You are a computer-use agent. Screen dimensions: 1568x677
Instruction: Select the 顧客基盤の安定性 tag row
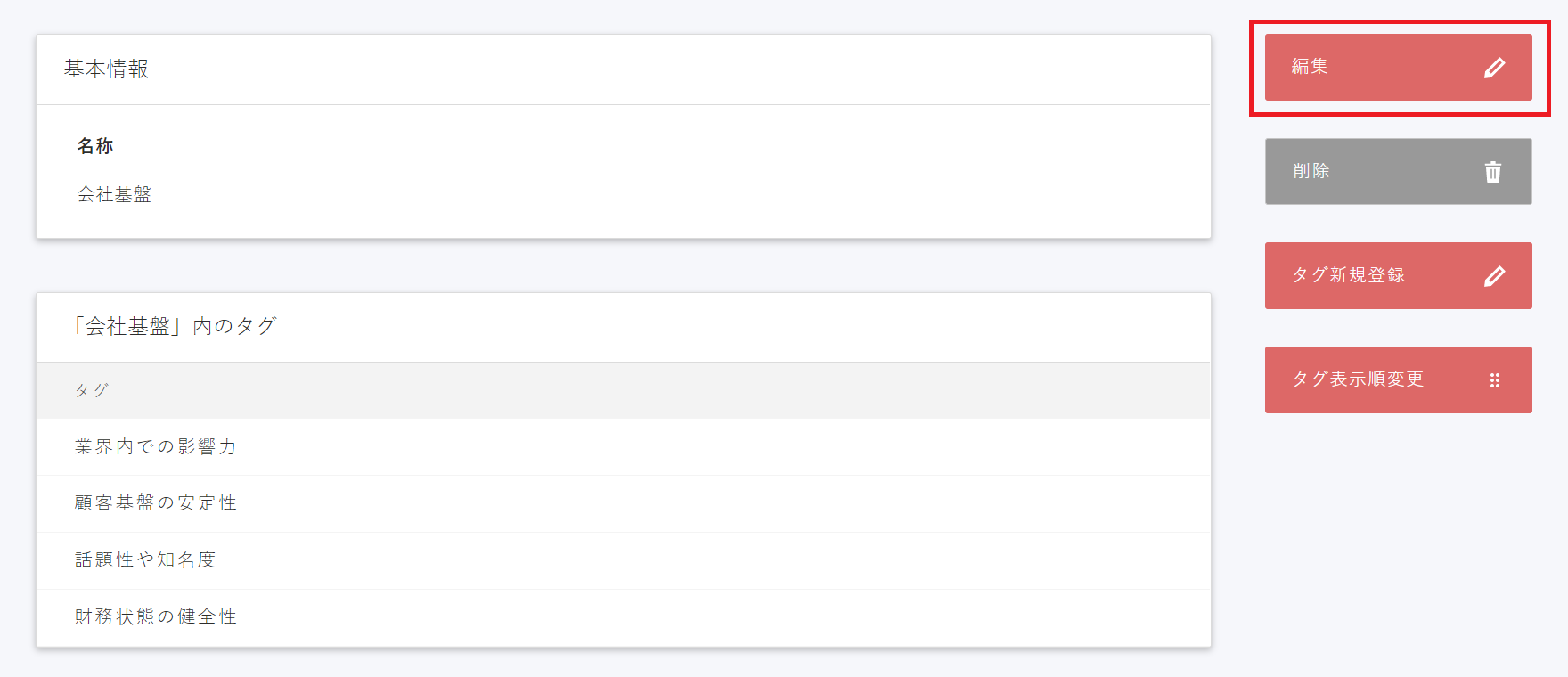pyautogui.click(x=156, y=503)
